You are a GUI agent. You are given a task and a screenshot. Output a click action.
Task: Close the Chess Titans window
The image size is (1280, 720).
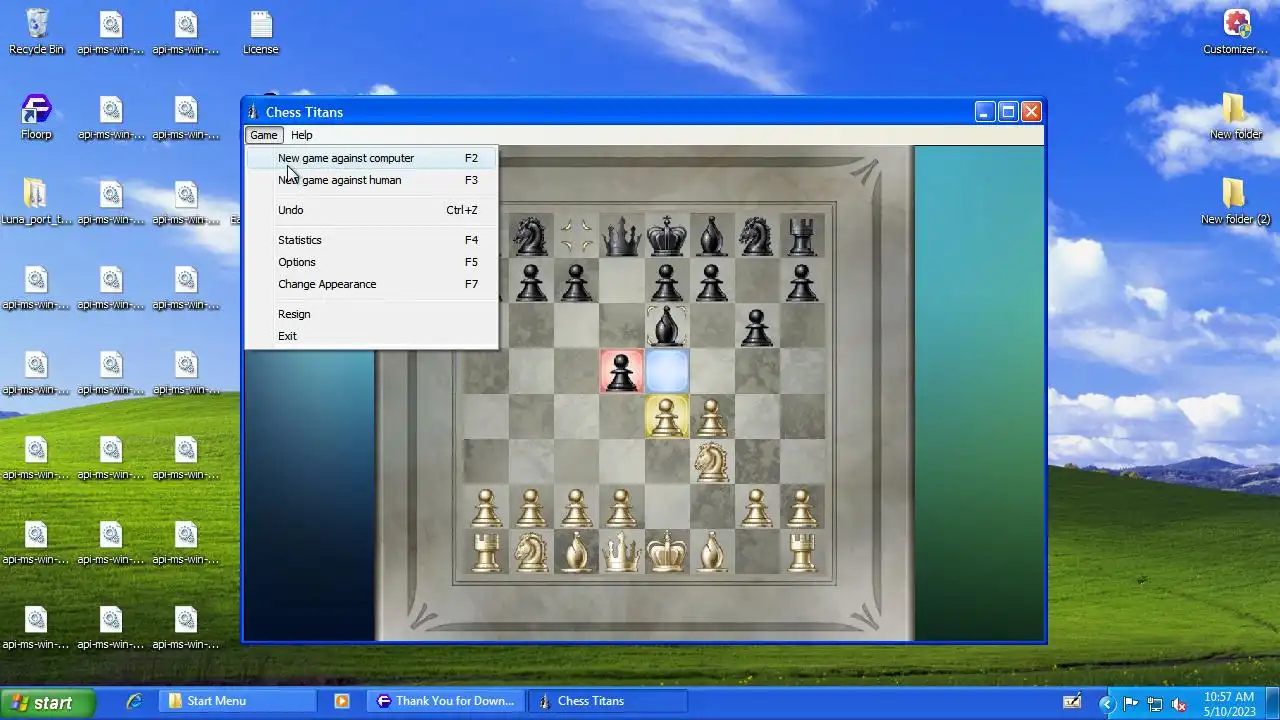tap(1031, 112)
